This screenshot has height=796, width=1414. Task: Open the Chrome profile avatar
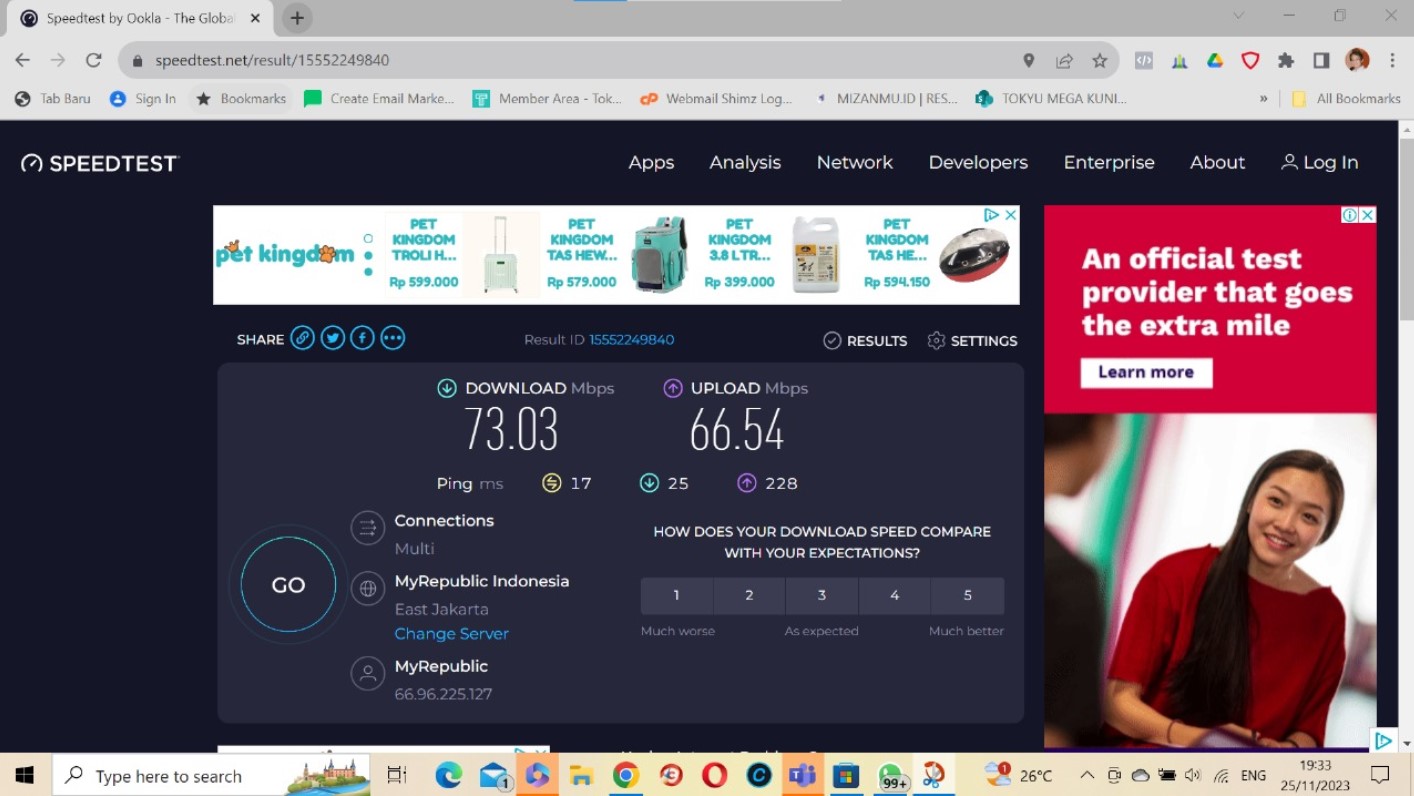[x=1357, y=60]
